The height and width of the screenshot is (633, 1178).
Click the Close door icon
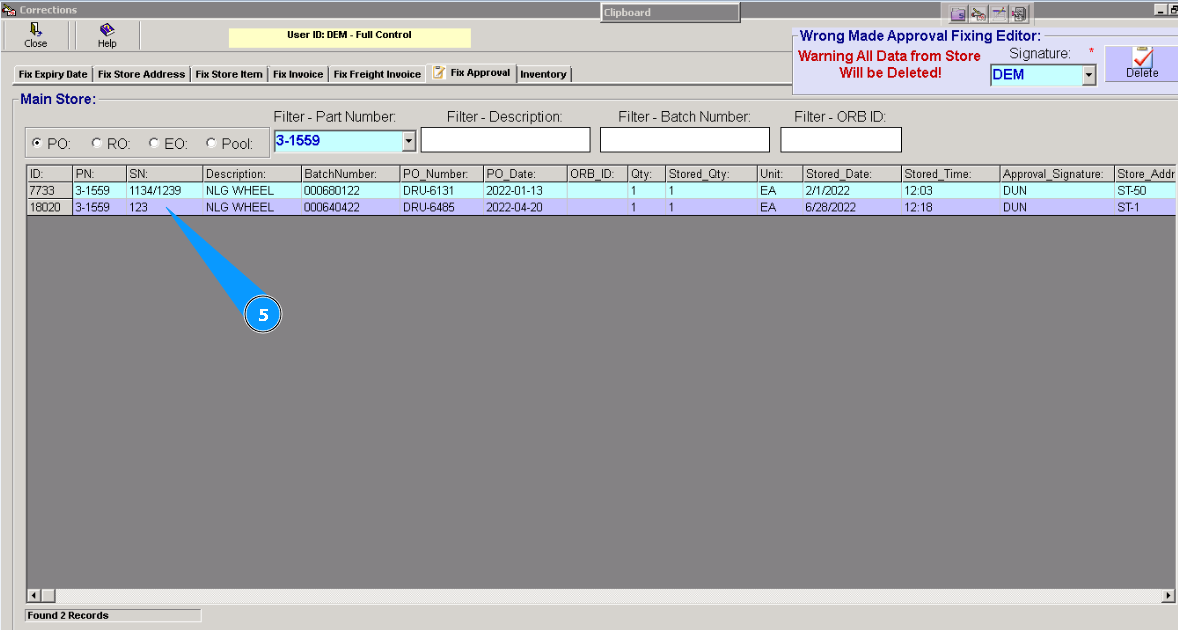pos(35,29)
